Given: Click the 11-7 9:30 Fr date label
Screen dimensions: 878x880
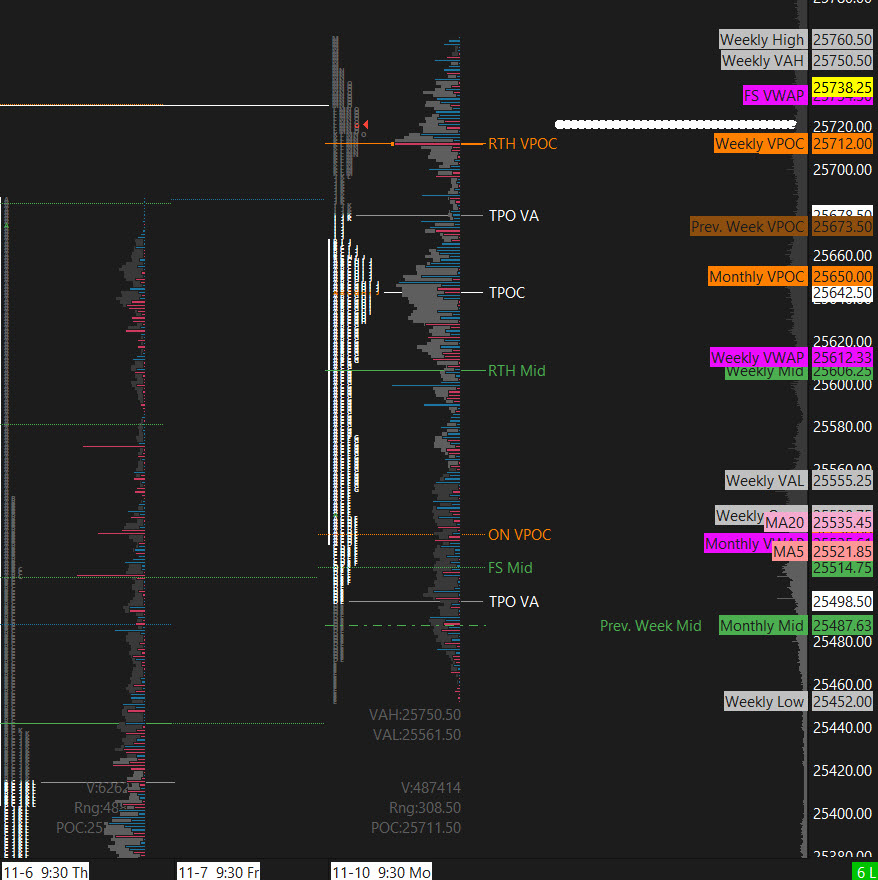Looking at the screenshot, I should [219, 872].
